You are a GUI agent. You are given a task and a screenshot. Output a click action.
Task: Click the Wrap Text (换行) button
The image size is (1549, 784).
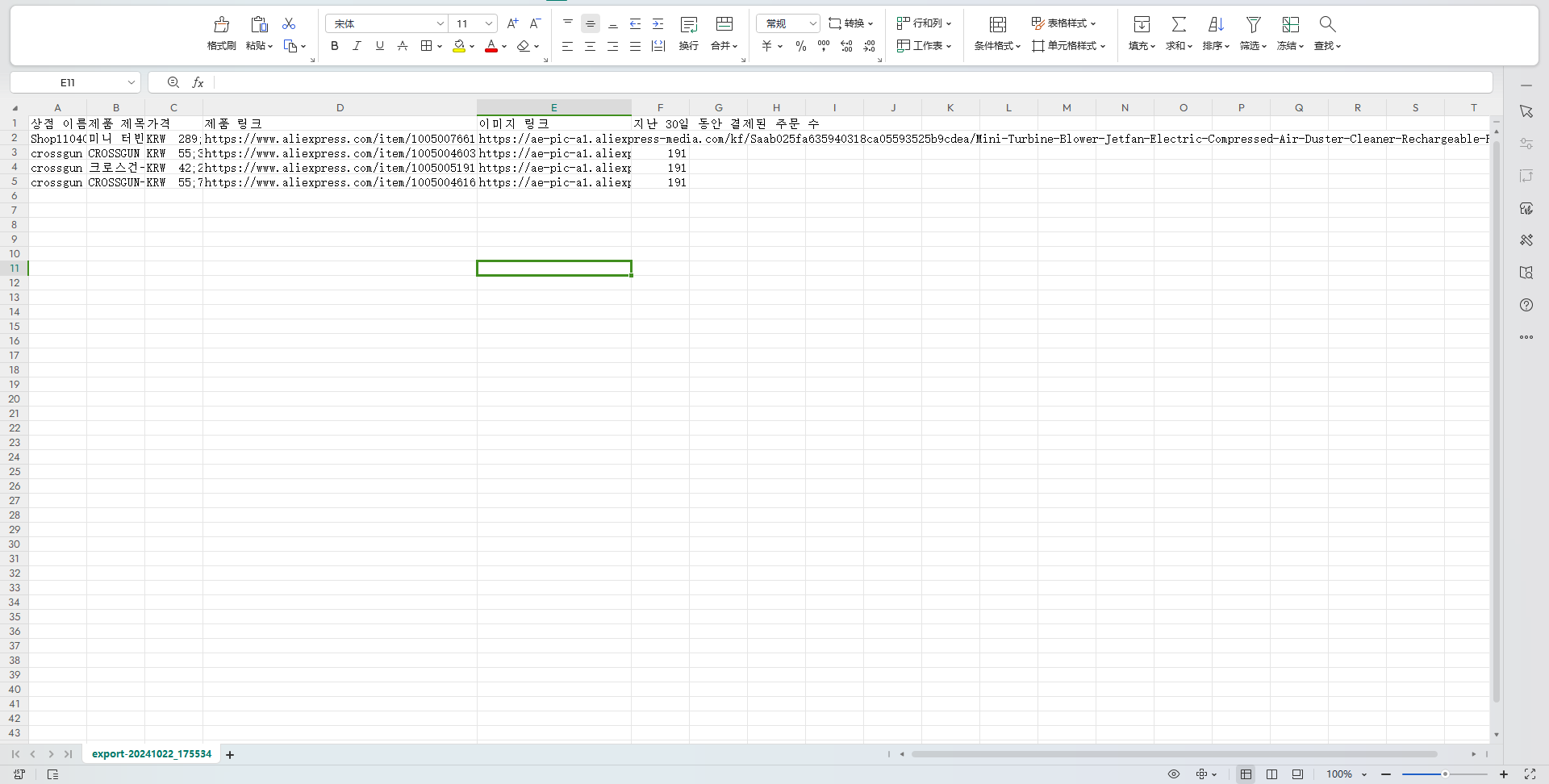click(x=689, y=32)
